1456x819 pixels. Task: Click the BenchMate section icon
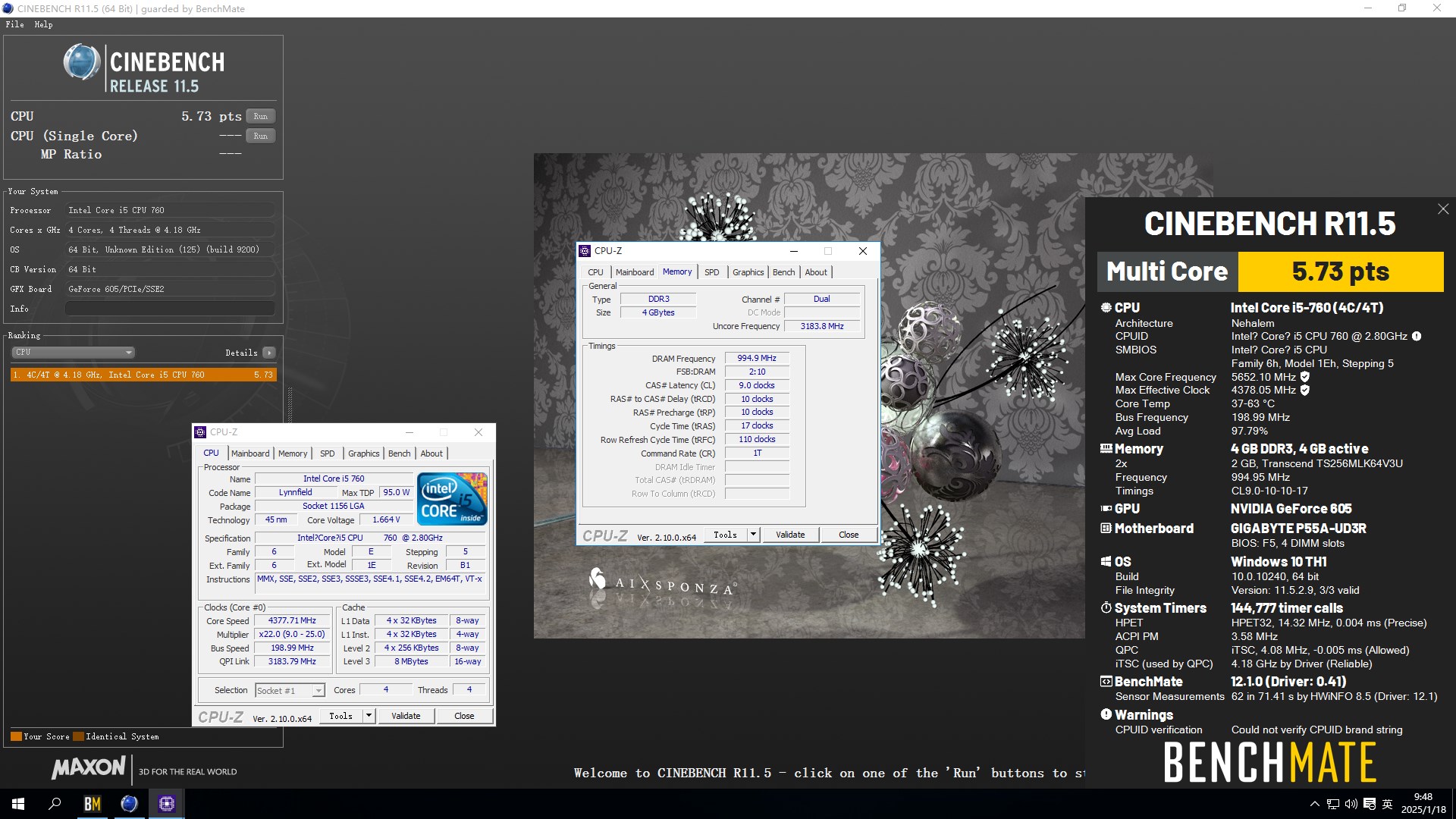tap(1106, 681)
